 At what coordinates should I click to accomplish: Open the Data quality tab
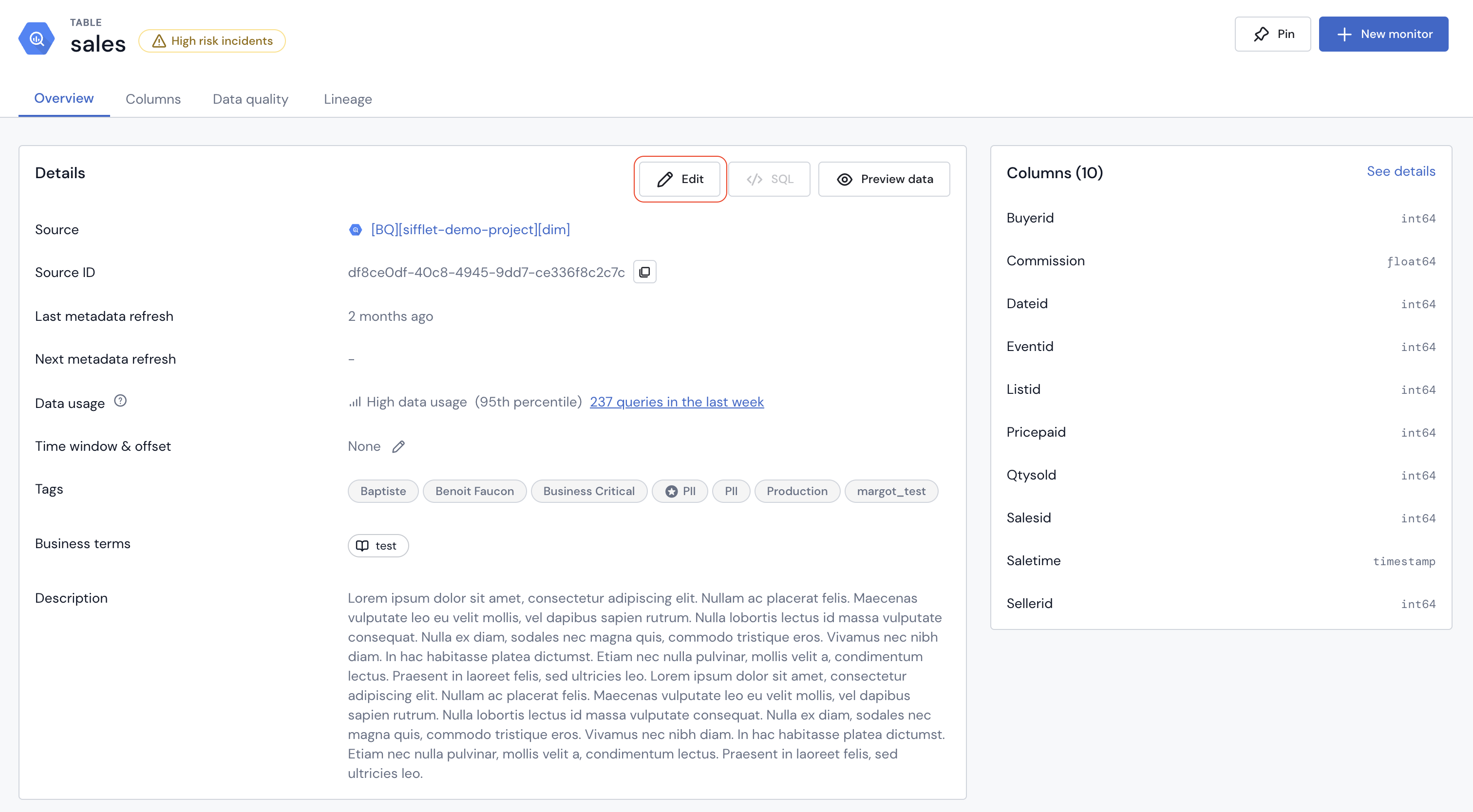pyautogui.click(x=250, y=99)
